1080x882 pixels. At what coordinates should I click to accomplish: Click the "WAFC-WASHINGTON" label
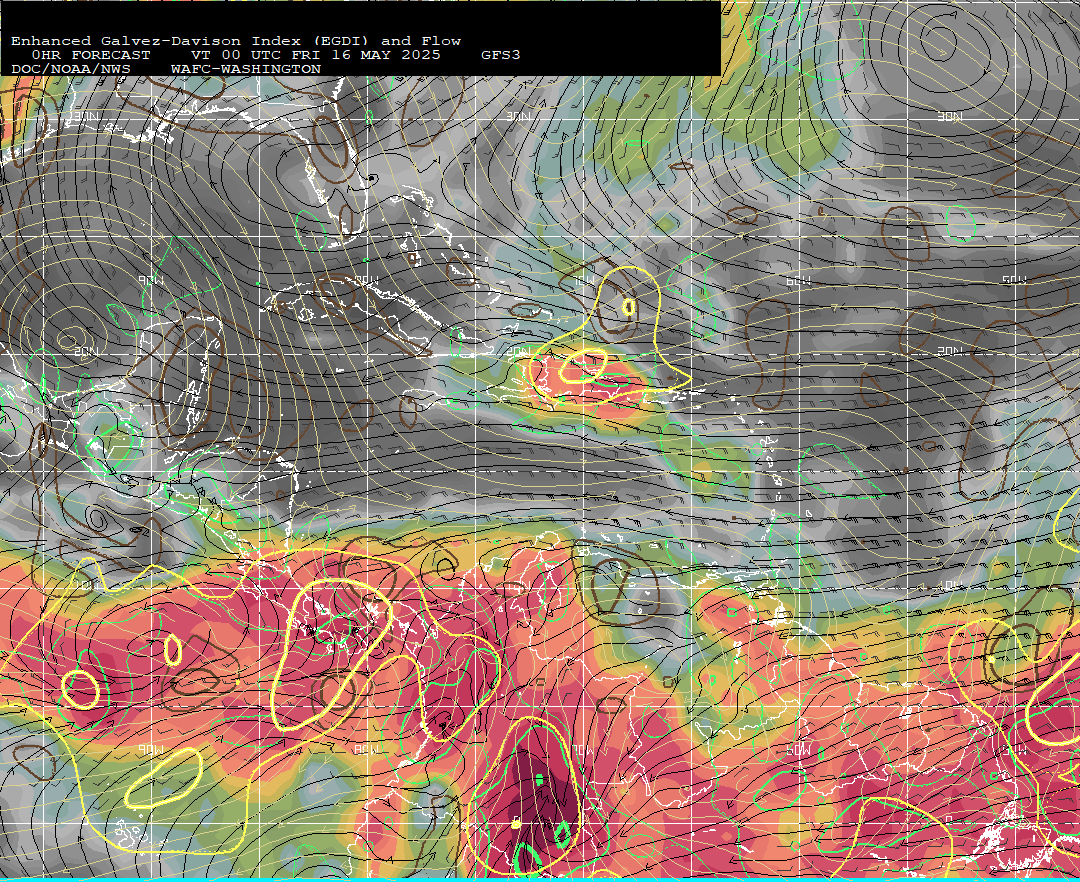point(246,70)
